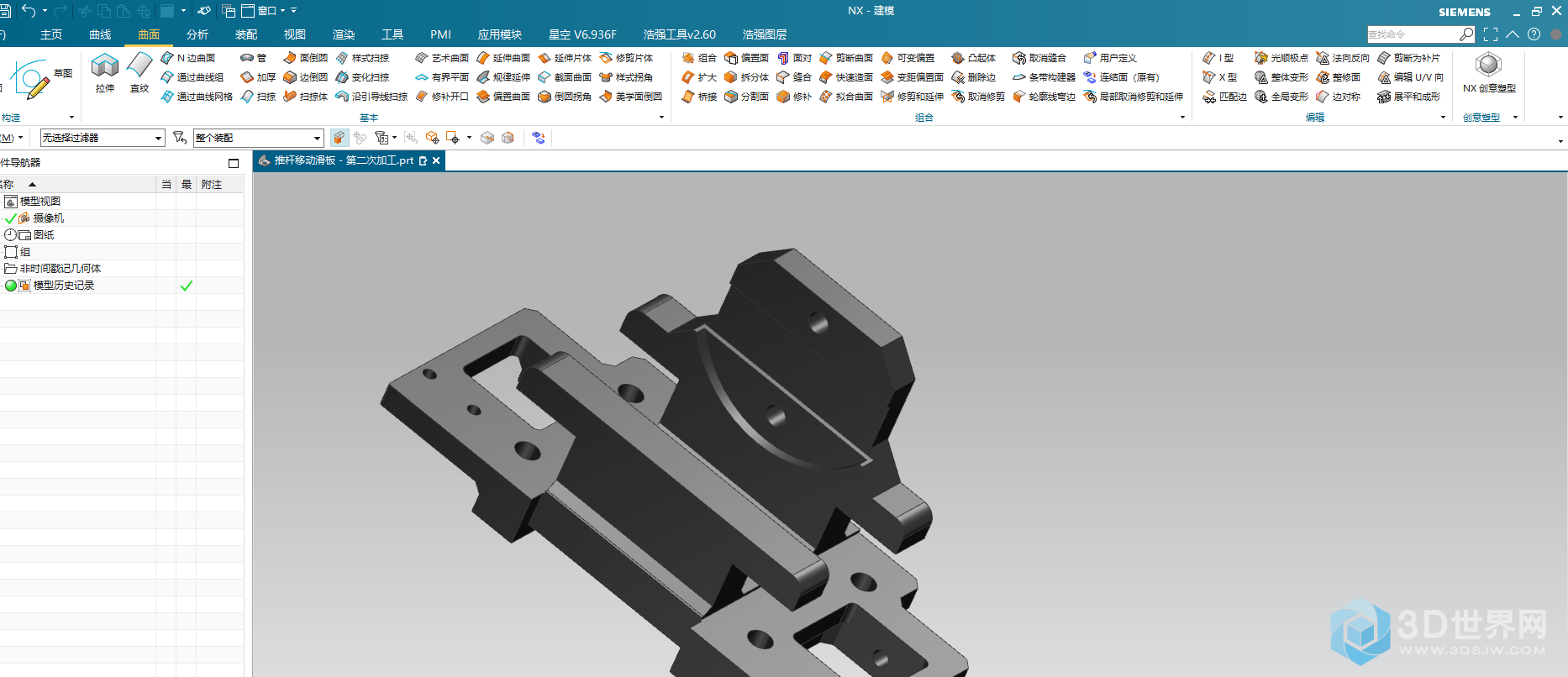Select the 艺术曲面 studio surface tool
This screenshot has height=677, width=1568.
pyautogui.click(x=442, y=58)
